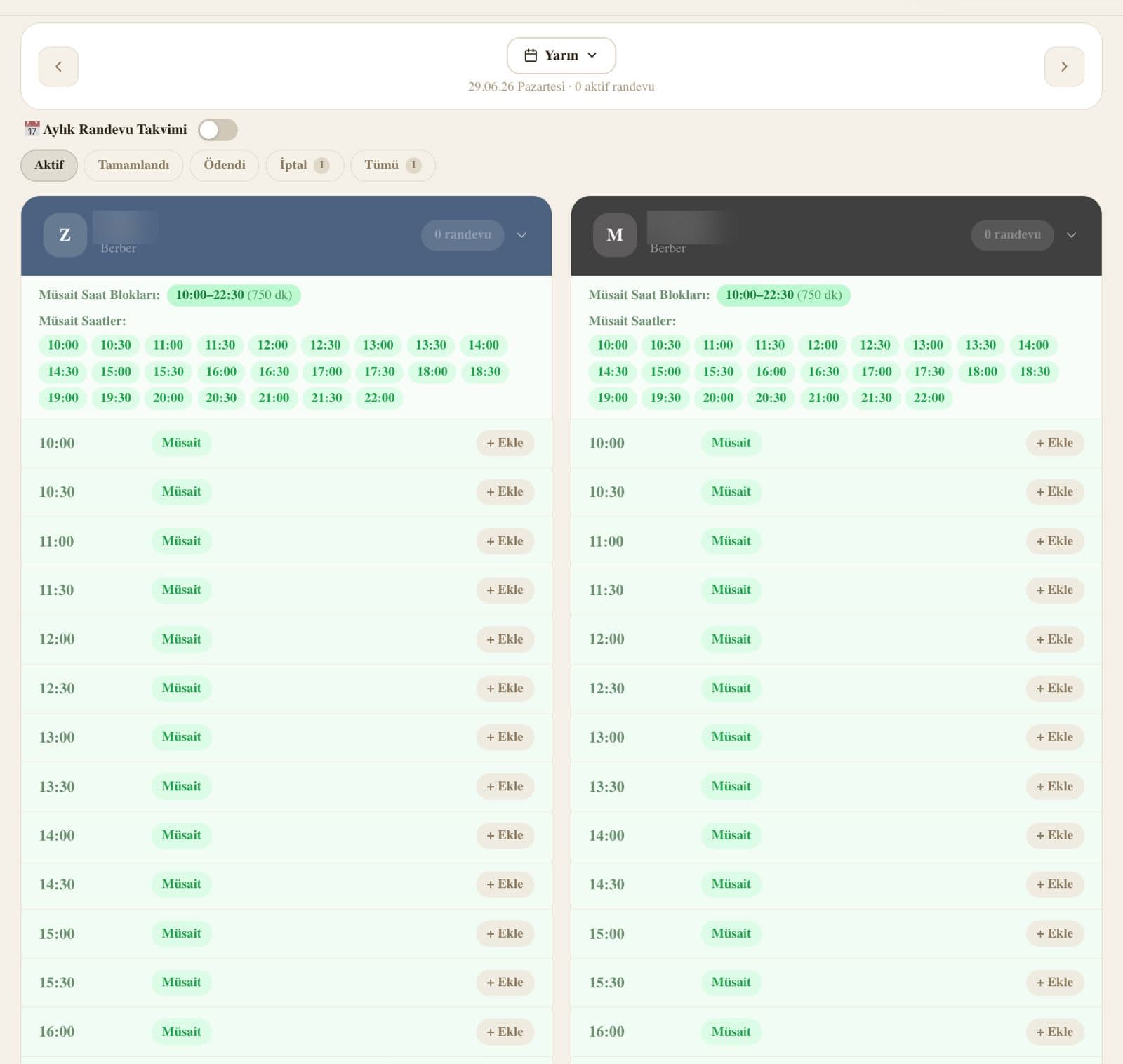The image size is (1123, 1064).
Task: Click Müsait badge on M's 11:00 row
Action: tap(731, 541)
